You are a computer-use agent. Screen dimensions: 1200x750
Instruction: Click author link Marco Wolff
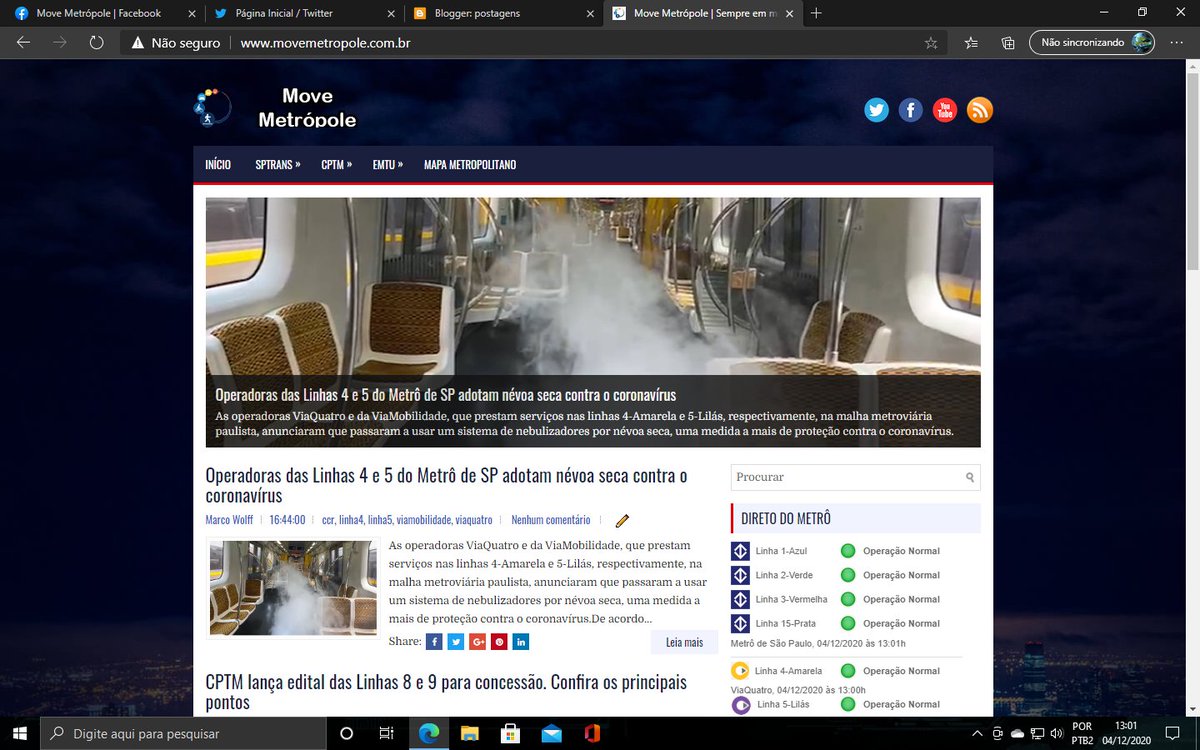[230, 520]
